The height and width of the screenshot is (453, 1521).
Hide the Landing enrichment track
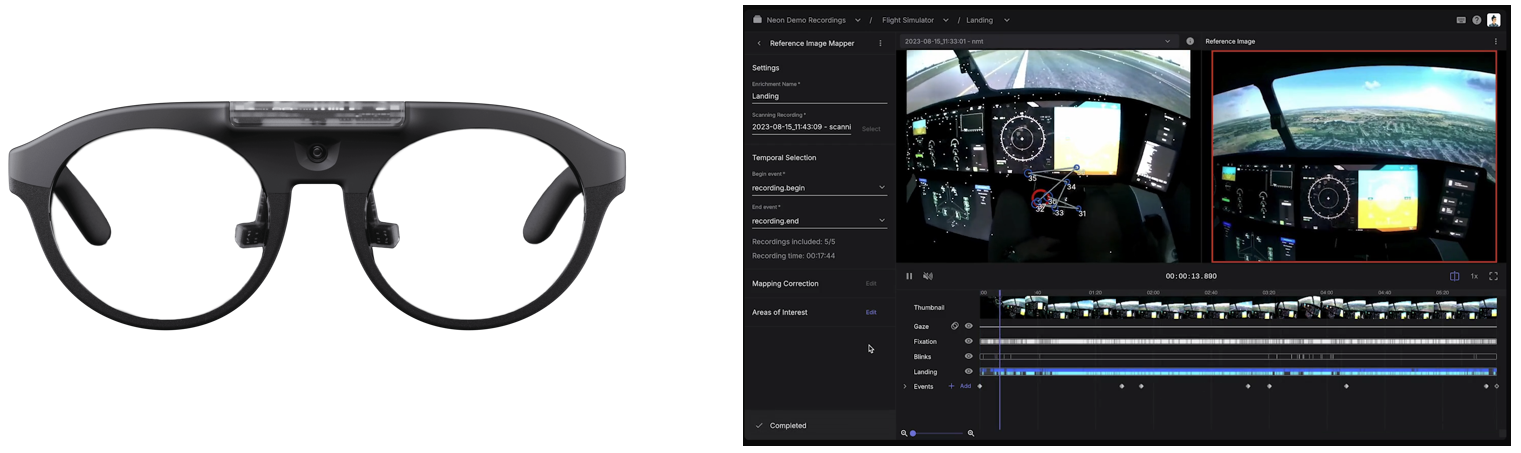pyautogui.click(x=968, y=371)
